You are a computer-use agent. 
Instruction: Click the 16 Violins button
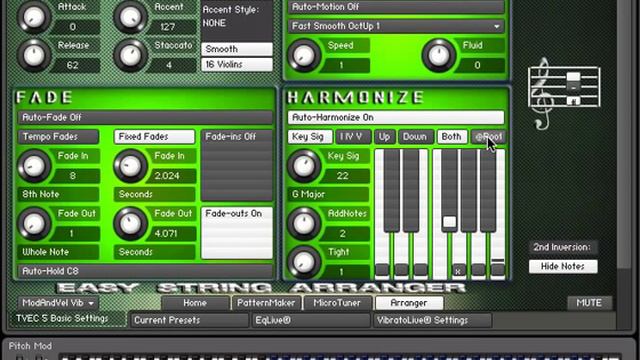click(x=237, y=64)
